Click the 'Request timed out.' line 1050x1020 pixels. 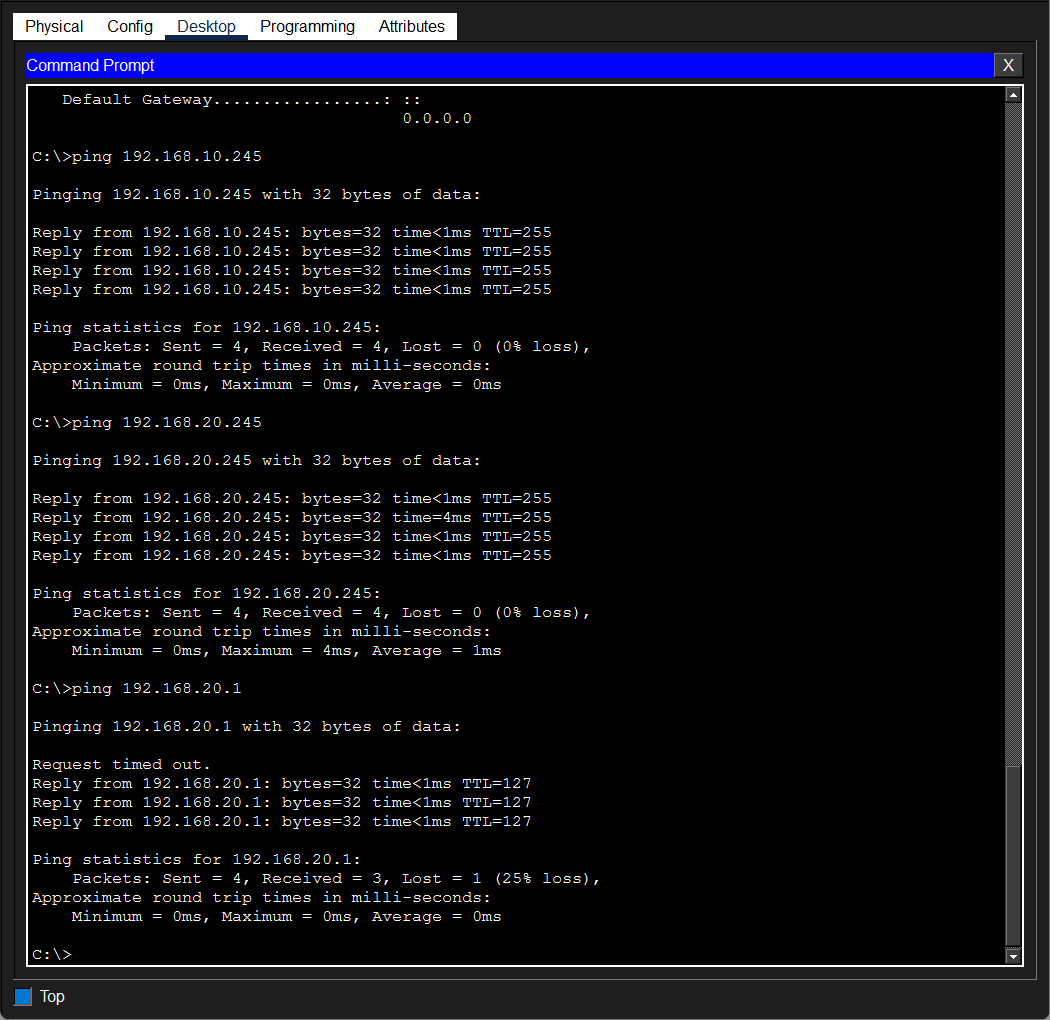point(121,764)
